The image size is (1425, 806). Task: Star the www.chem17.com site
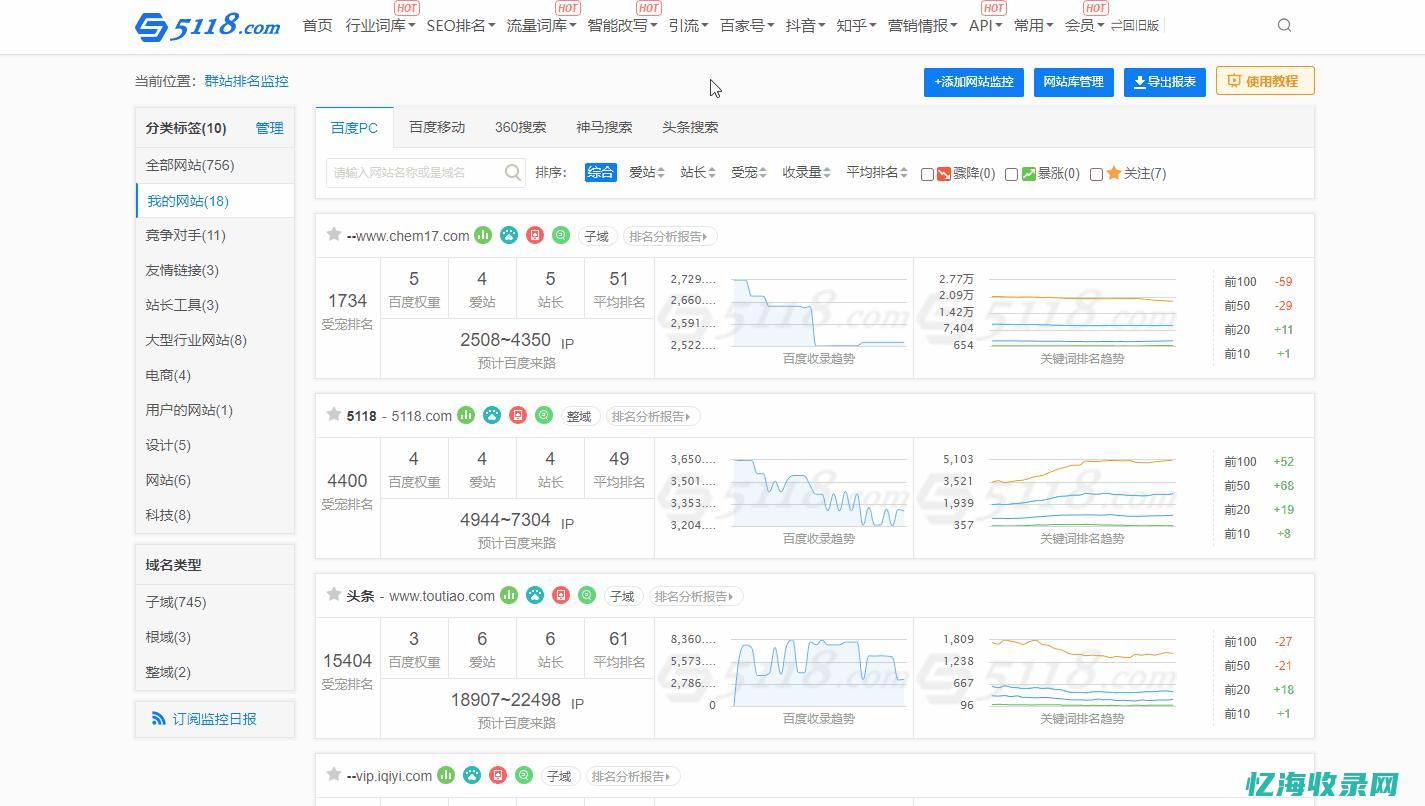click(x=334, y=234)
